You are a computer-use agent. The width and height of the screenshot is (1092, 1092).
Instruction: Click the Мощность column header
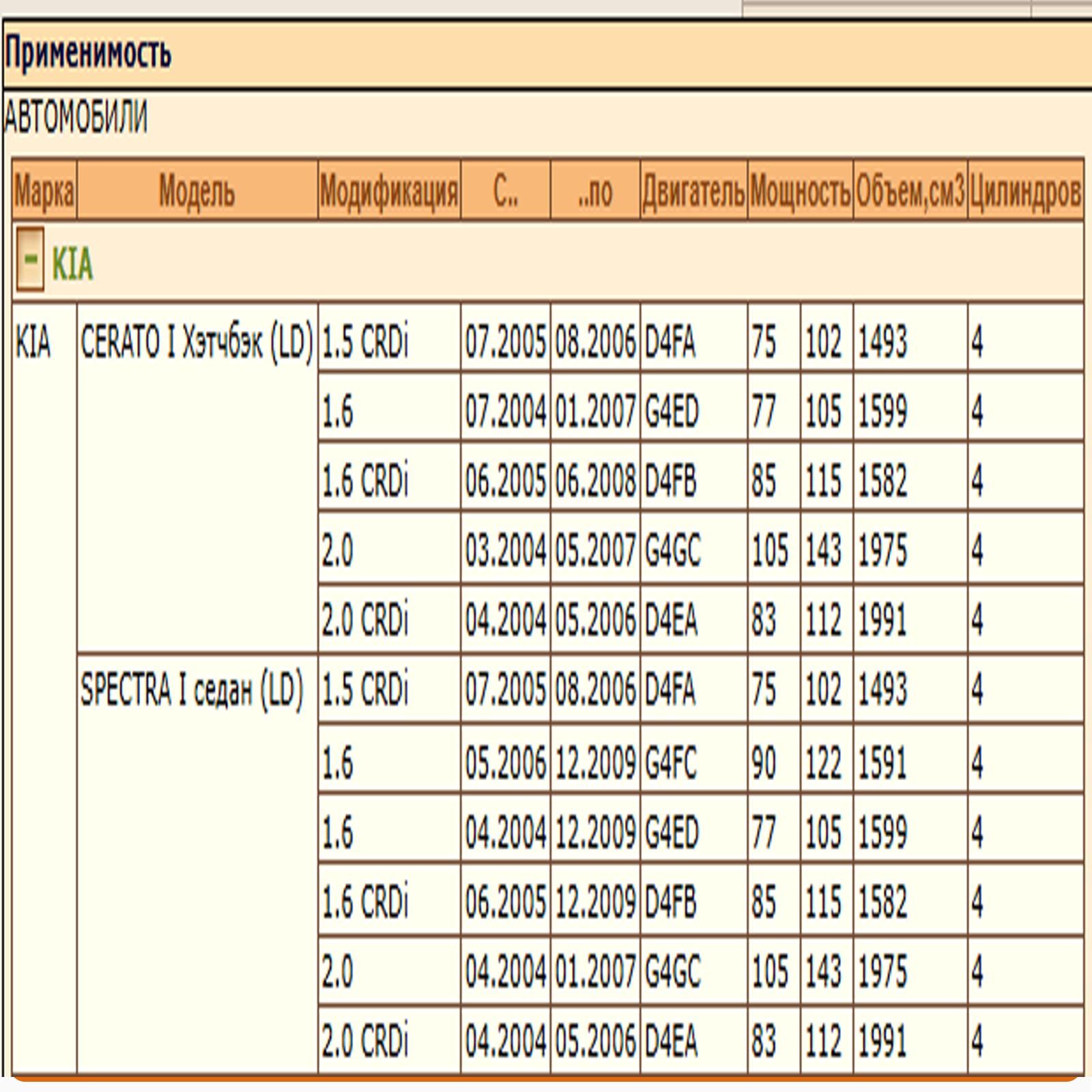click(x=800, y=191)
